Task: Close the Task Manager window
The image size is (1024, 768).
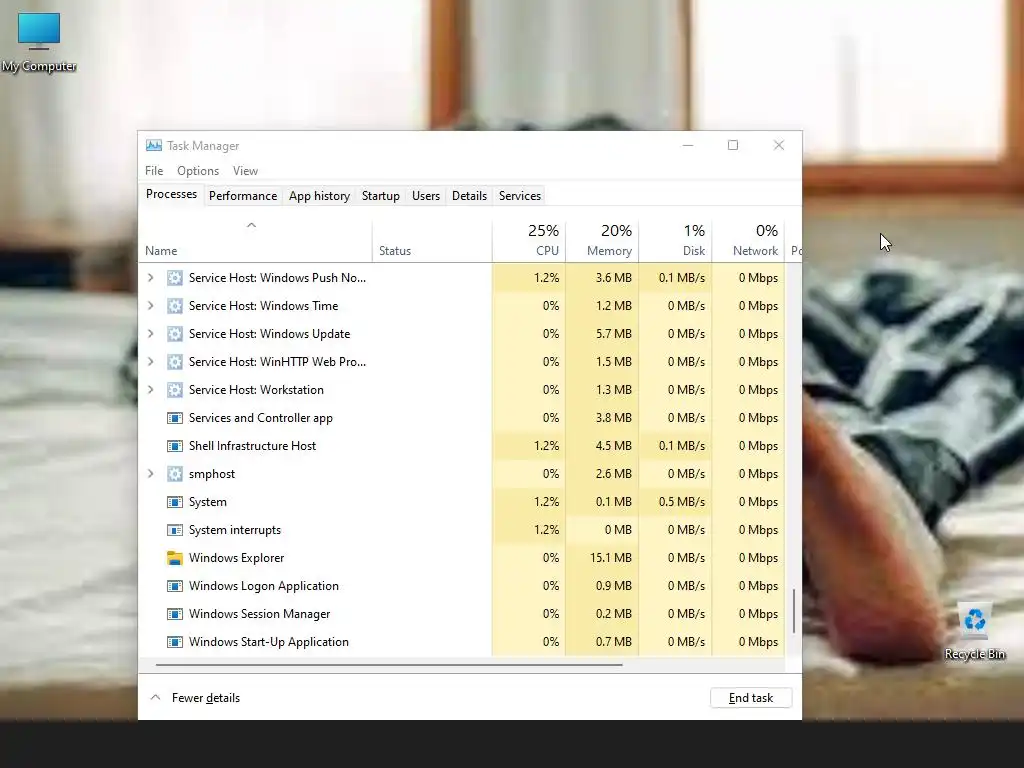Action: (778, 145)
